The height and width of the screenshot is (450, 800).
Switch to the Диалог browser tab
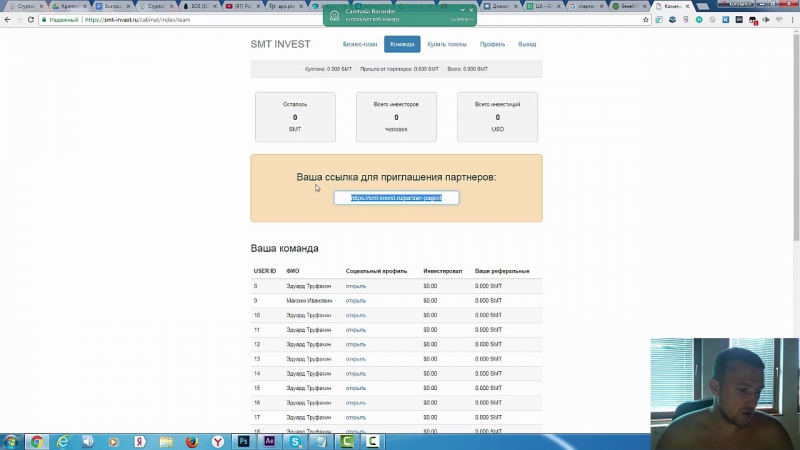pyautogui.click(x=500, y=6)
